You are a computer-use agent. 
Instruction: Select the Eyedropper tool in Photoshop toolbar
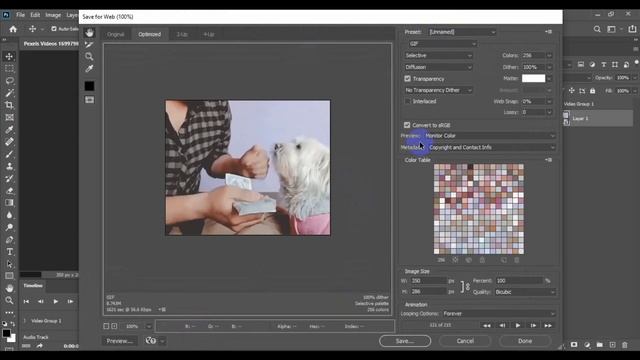[9, 130]
